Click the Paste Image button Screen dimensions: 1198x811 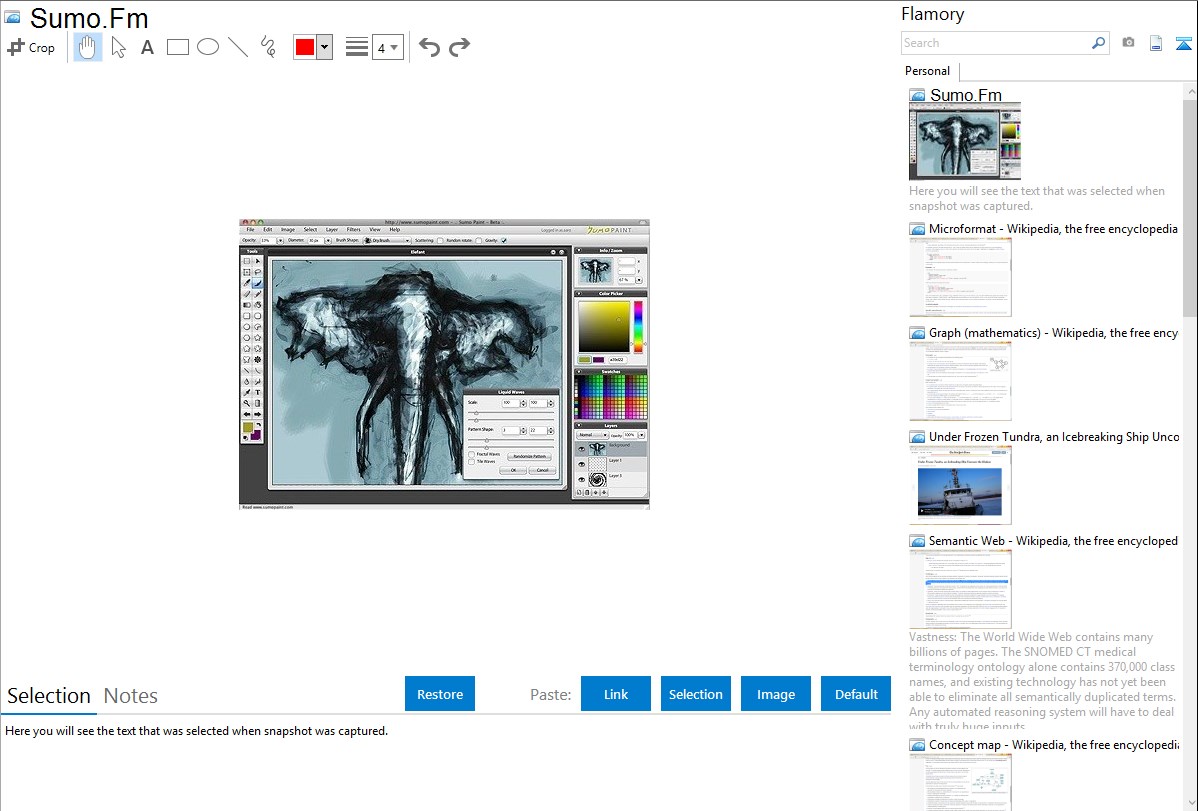point(775,694)
